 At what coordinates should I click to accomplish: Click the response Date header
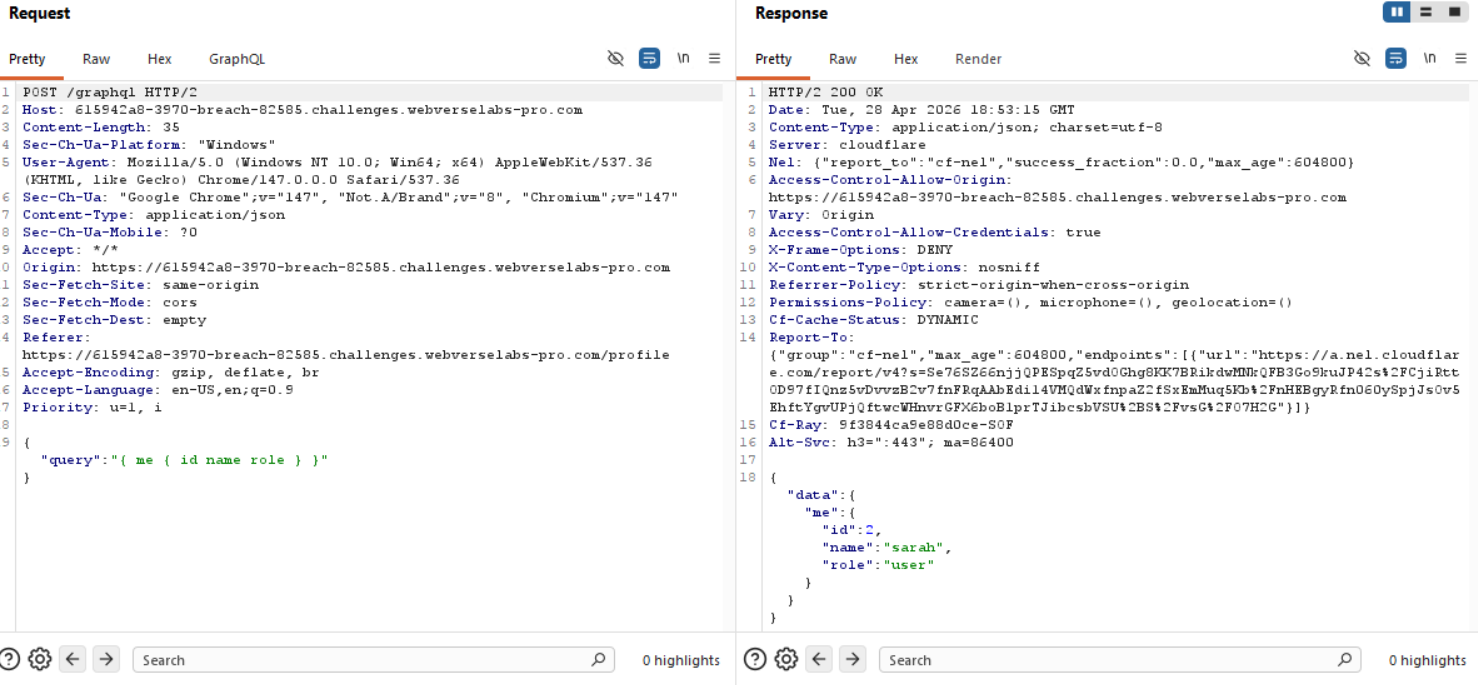(922, 110)
